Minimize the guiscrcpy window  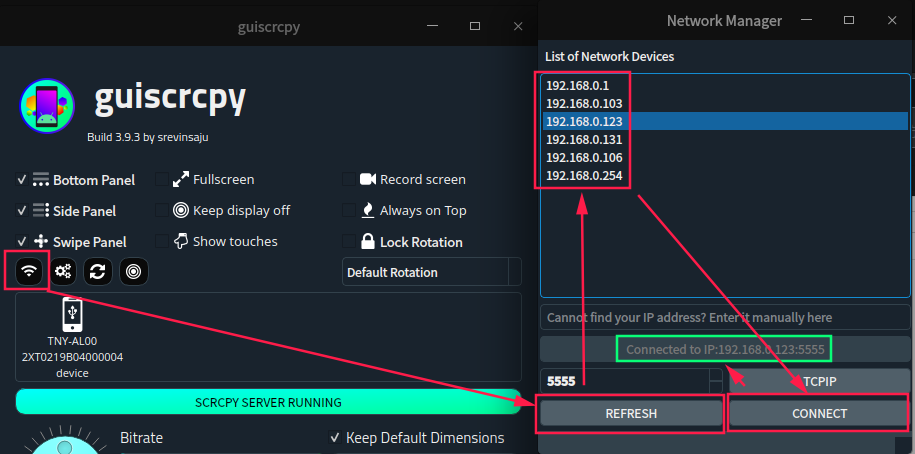point(432,26)
